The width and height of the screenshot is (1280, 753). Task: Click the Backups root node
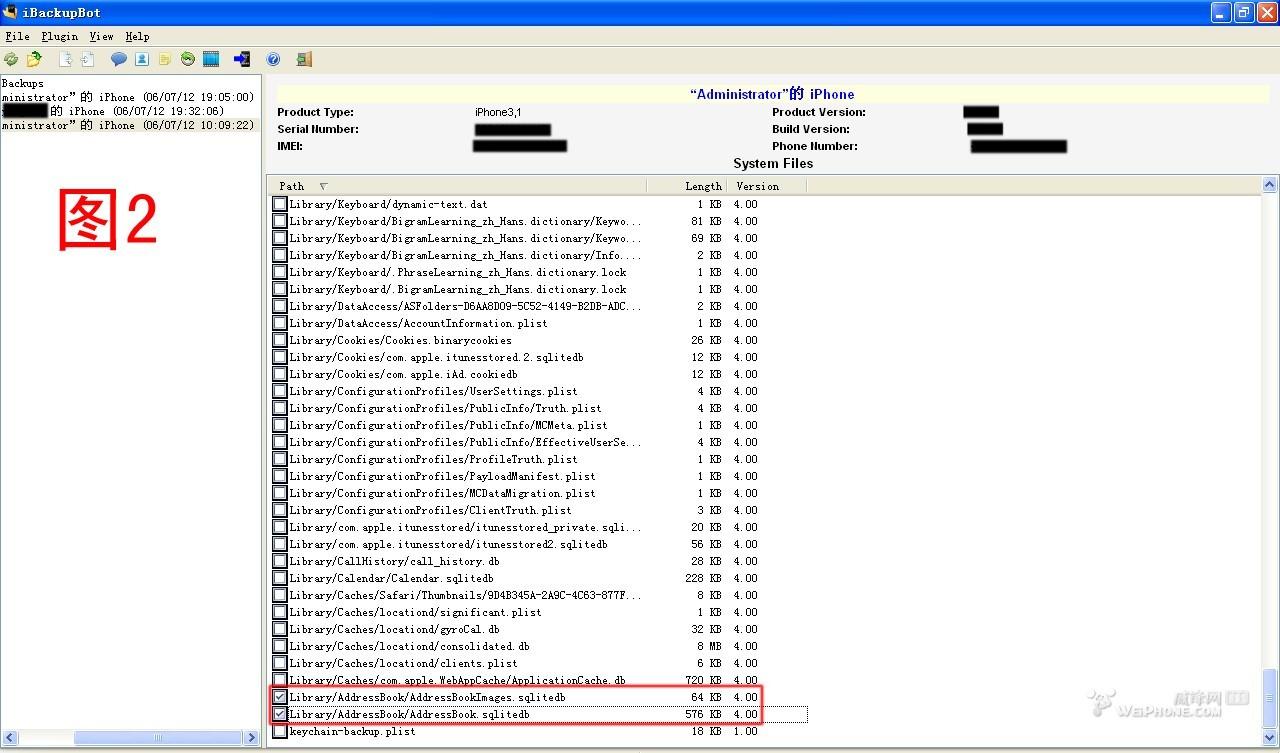(23, 83)
